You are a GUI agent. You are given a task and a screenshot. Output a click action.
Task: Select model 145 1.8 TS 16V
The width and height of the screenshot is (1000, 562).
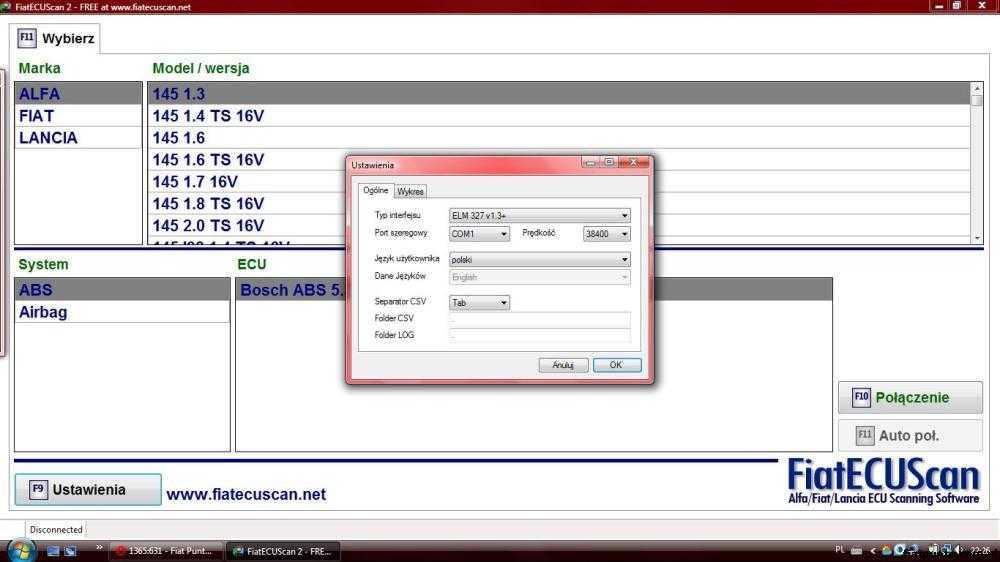247,203
